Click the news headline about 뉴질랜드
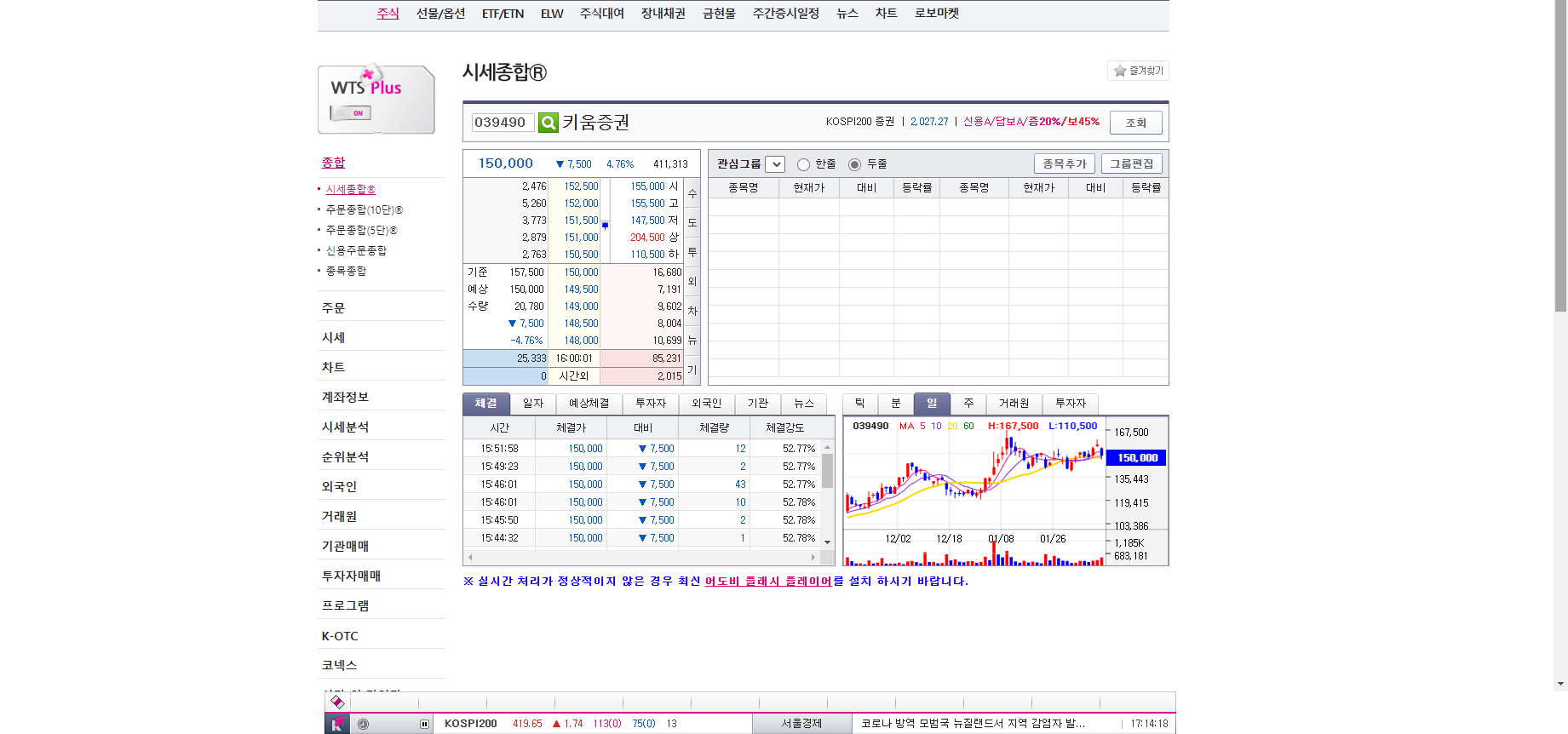This screenshot has height=734, width=1568. (973, 724)
